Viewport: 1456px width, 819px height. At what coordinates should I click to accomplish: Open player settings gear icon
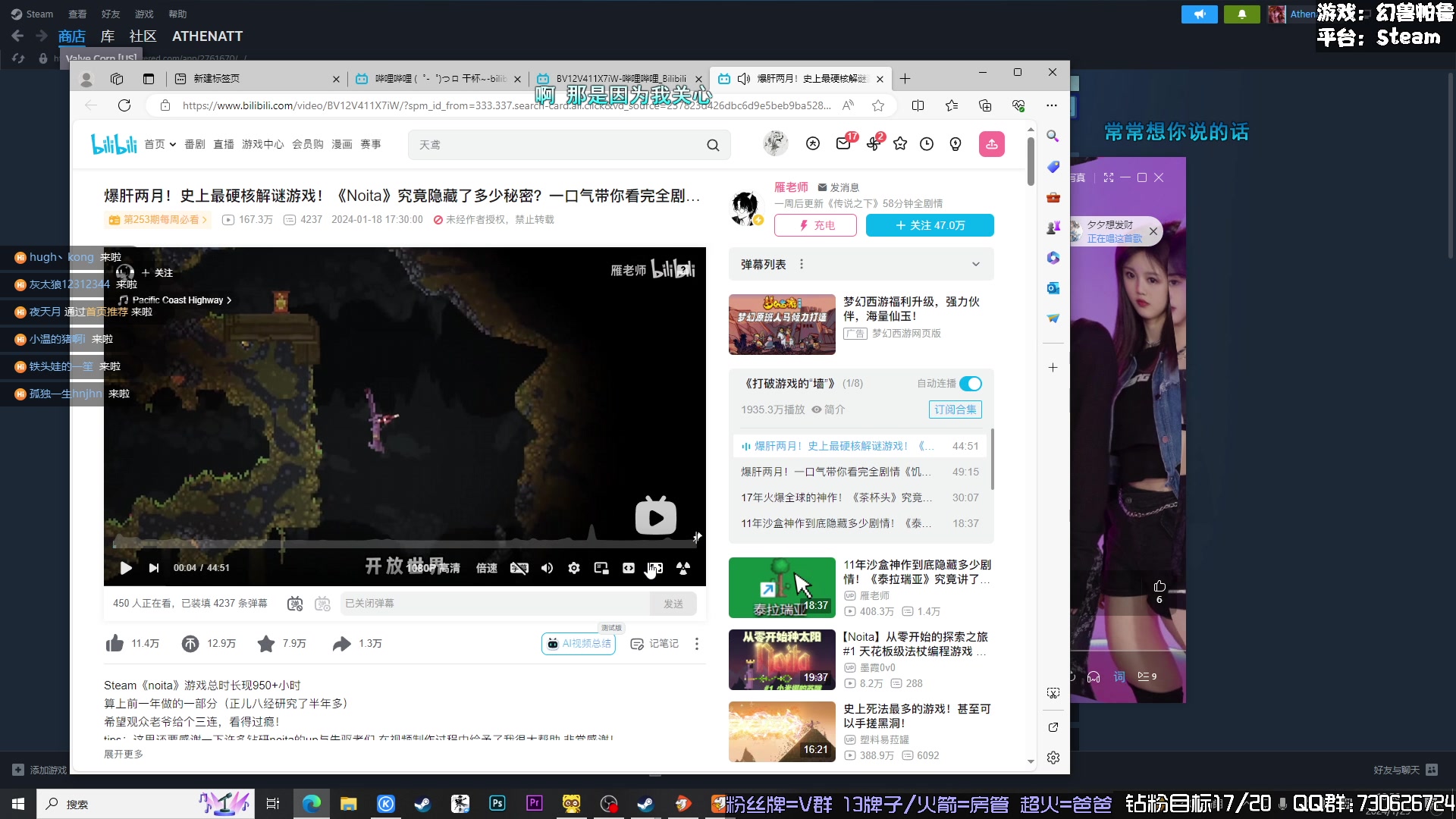point(574,568)
